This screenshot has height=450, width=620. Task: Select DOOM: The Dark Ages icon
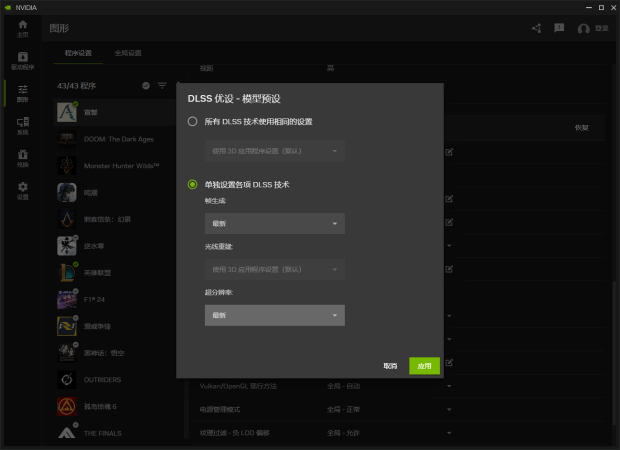(67, 139)
